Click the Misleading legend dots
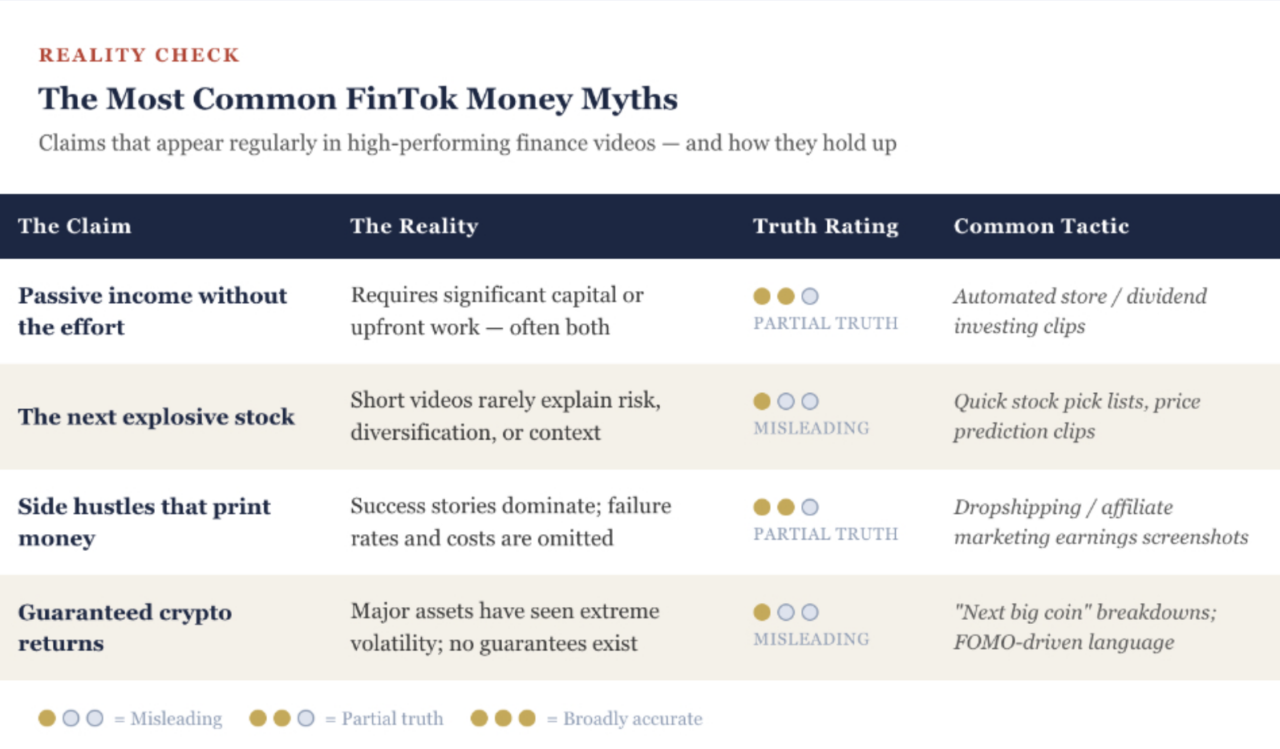 pos(71,718)
